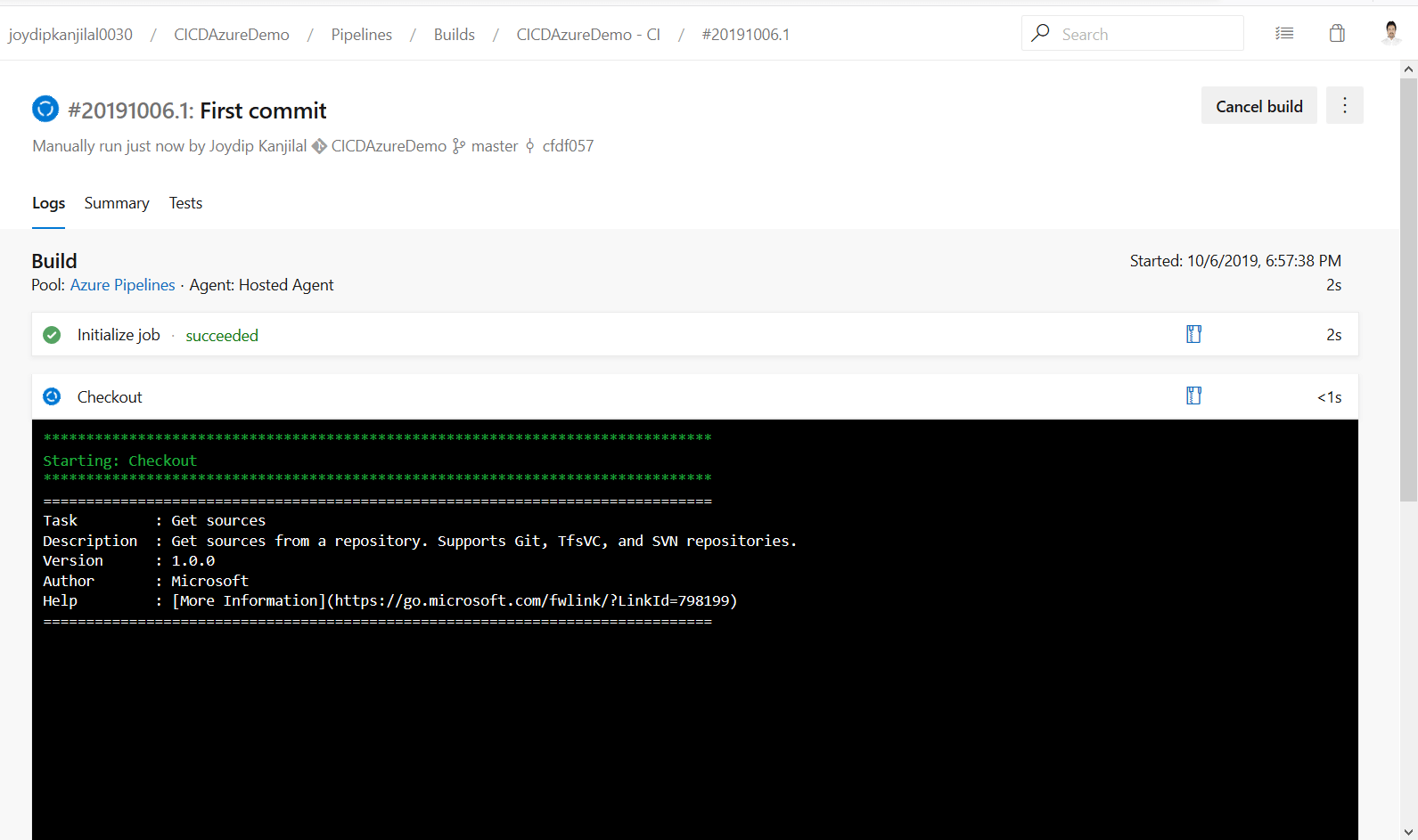Click the 'Agent: Hosted Agent' text
This screenshot has width=1418, height=840.
click(x=261, y=285)
